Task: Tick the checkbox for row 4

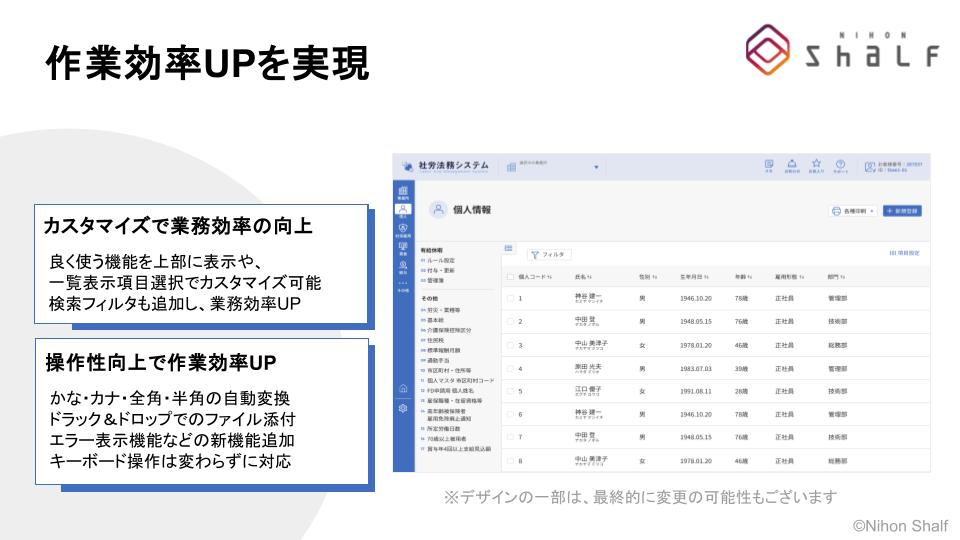Action: click(x=511, y=369)
